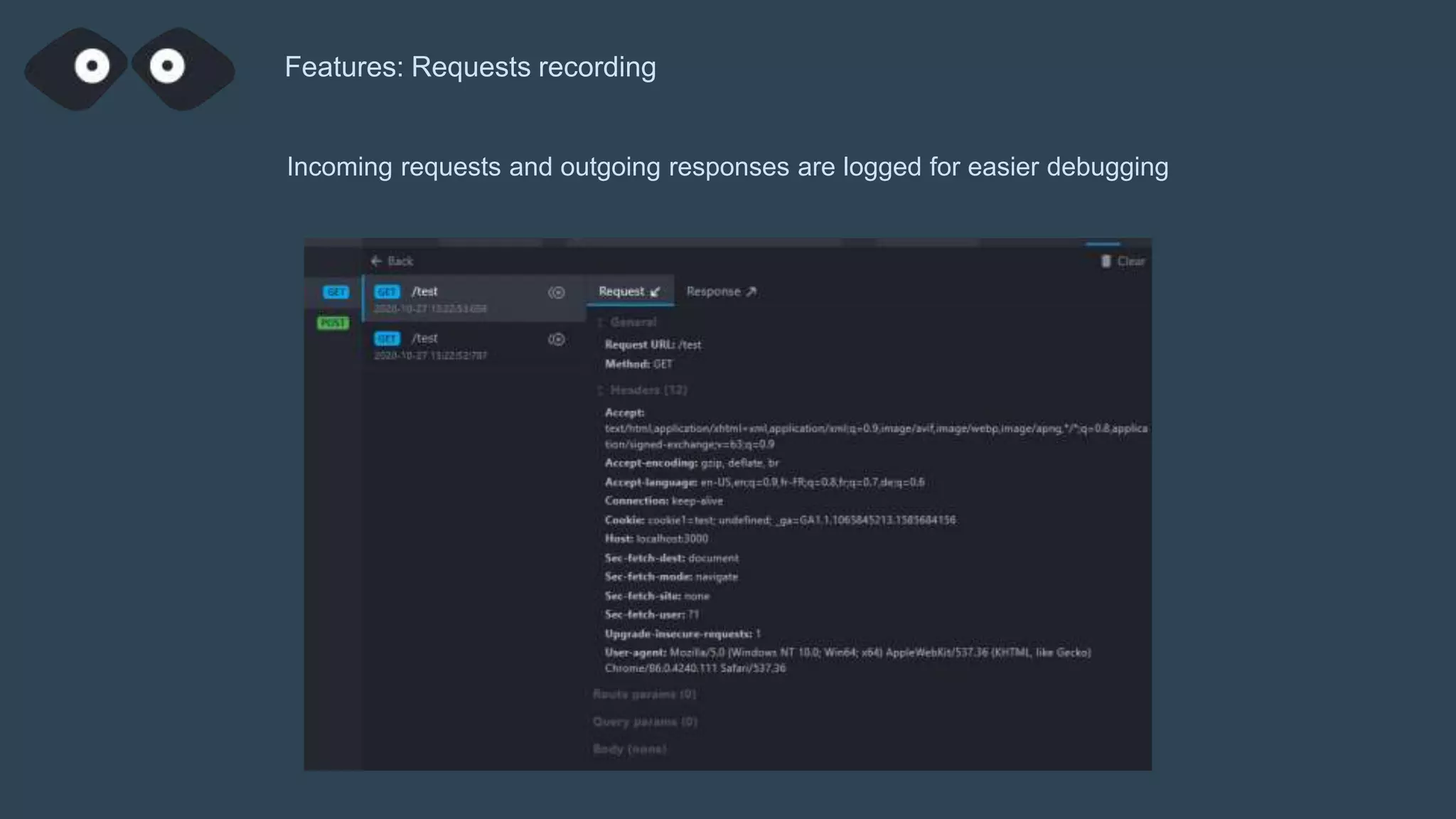Viewport: 1456px width, 819px height.
Task: Click mock icon on second /test entry
Action: (557, 339)
